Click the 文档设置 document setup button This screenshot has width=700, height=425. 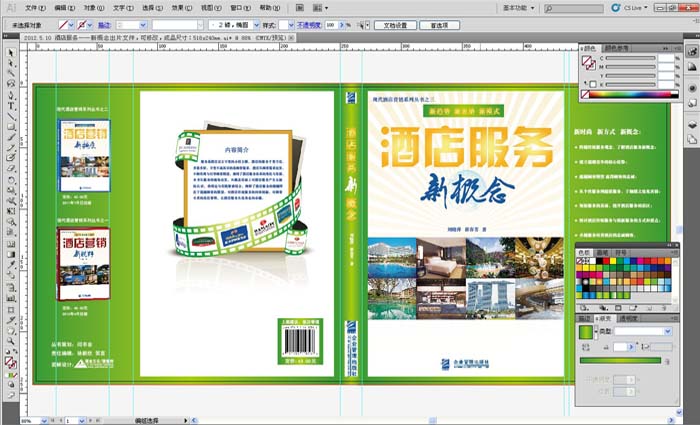pyautogui.click(x=396, y=25)
